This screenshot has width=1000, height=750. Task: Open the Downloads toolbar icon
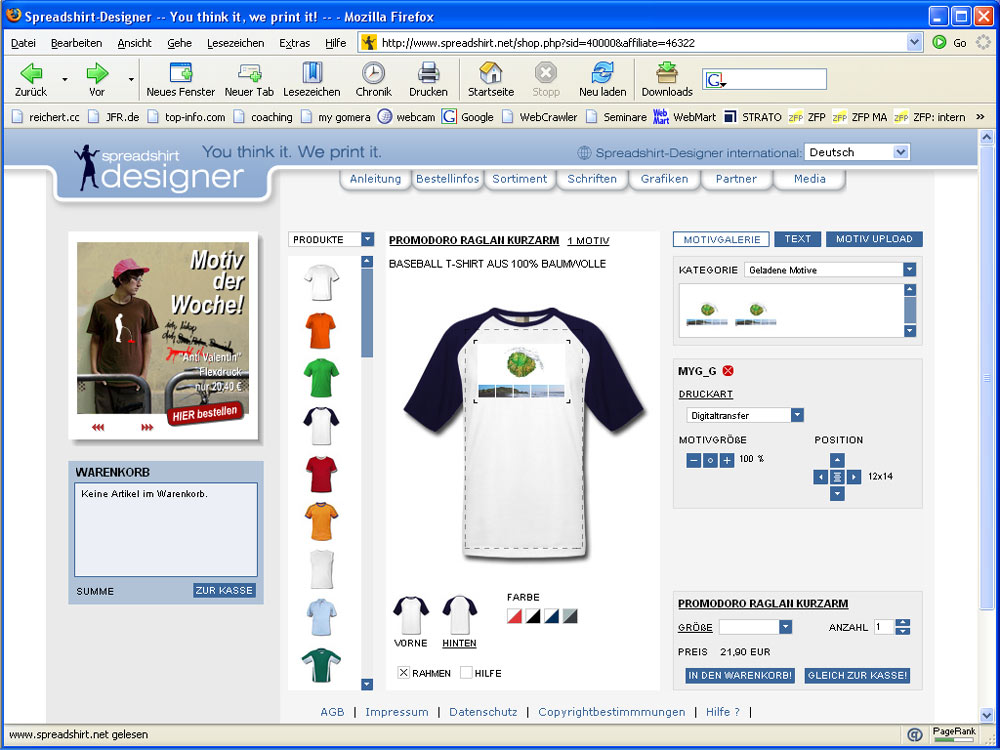667,80
